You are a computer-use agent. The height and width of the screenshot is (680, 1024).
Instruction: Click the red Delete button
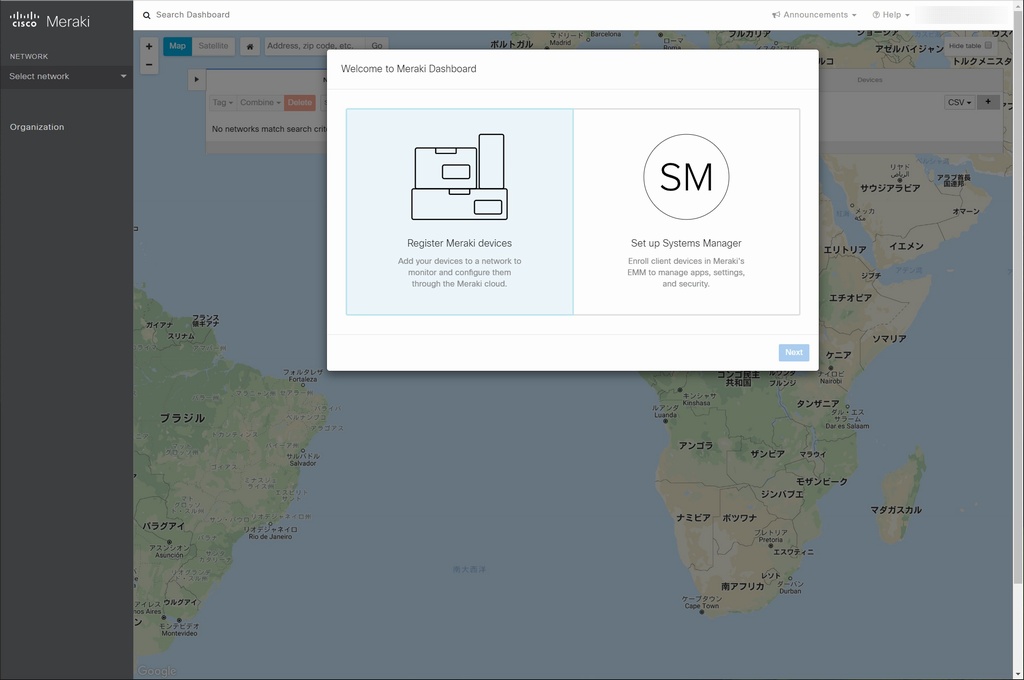[x=300, y=103]
